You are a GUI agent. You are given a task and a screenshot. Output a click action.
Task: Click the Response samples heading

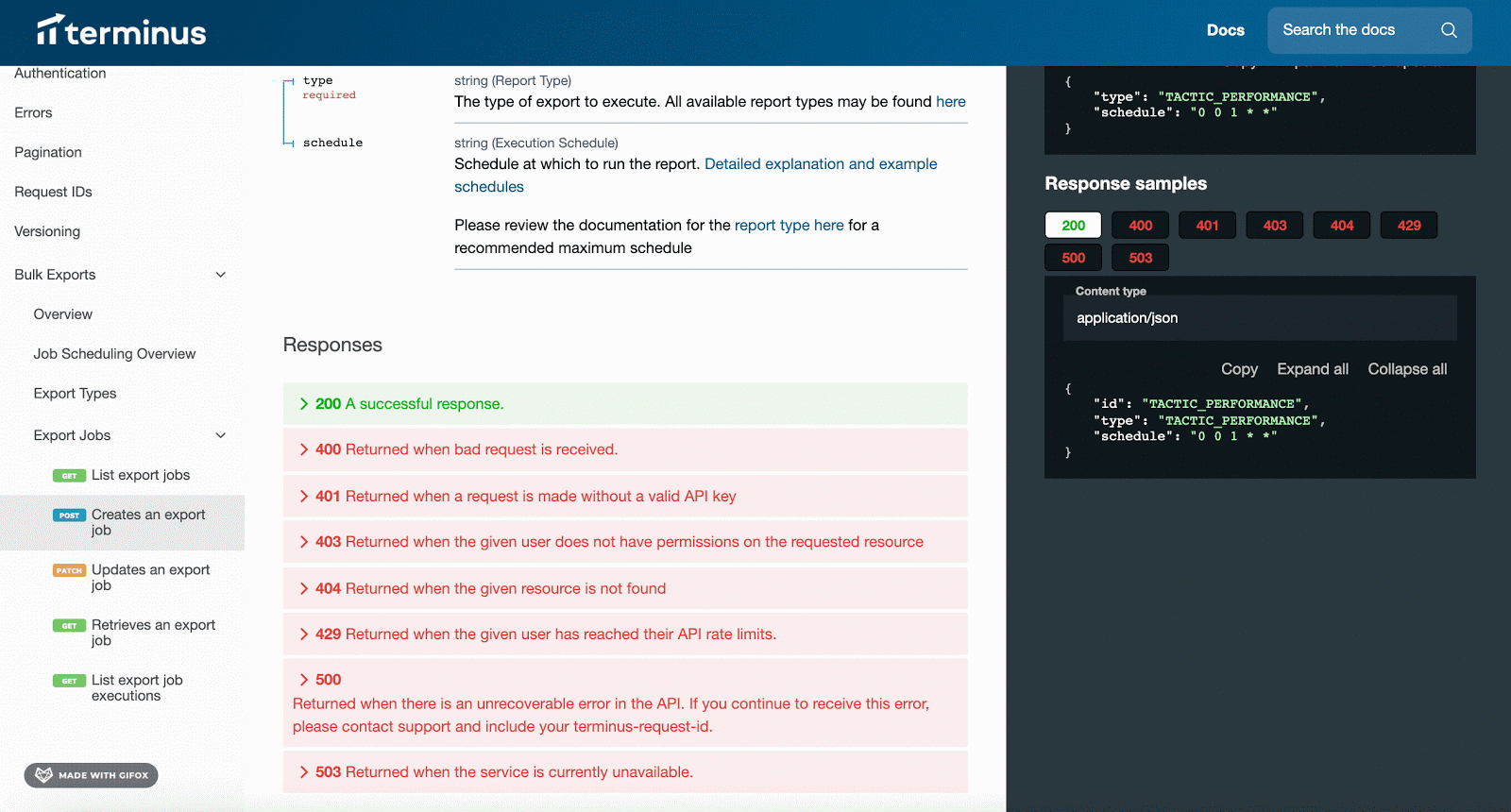pyautogui.click(x=1126, y=184)
